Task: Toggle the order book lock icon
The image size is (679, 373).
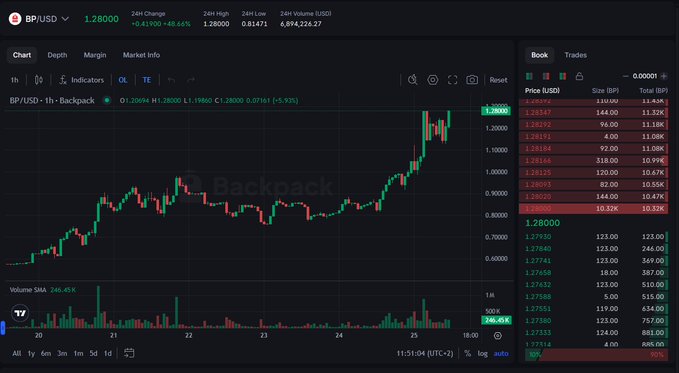Action: point(579,76)
